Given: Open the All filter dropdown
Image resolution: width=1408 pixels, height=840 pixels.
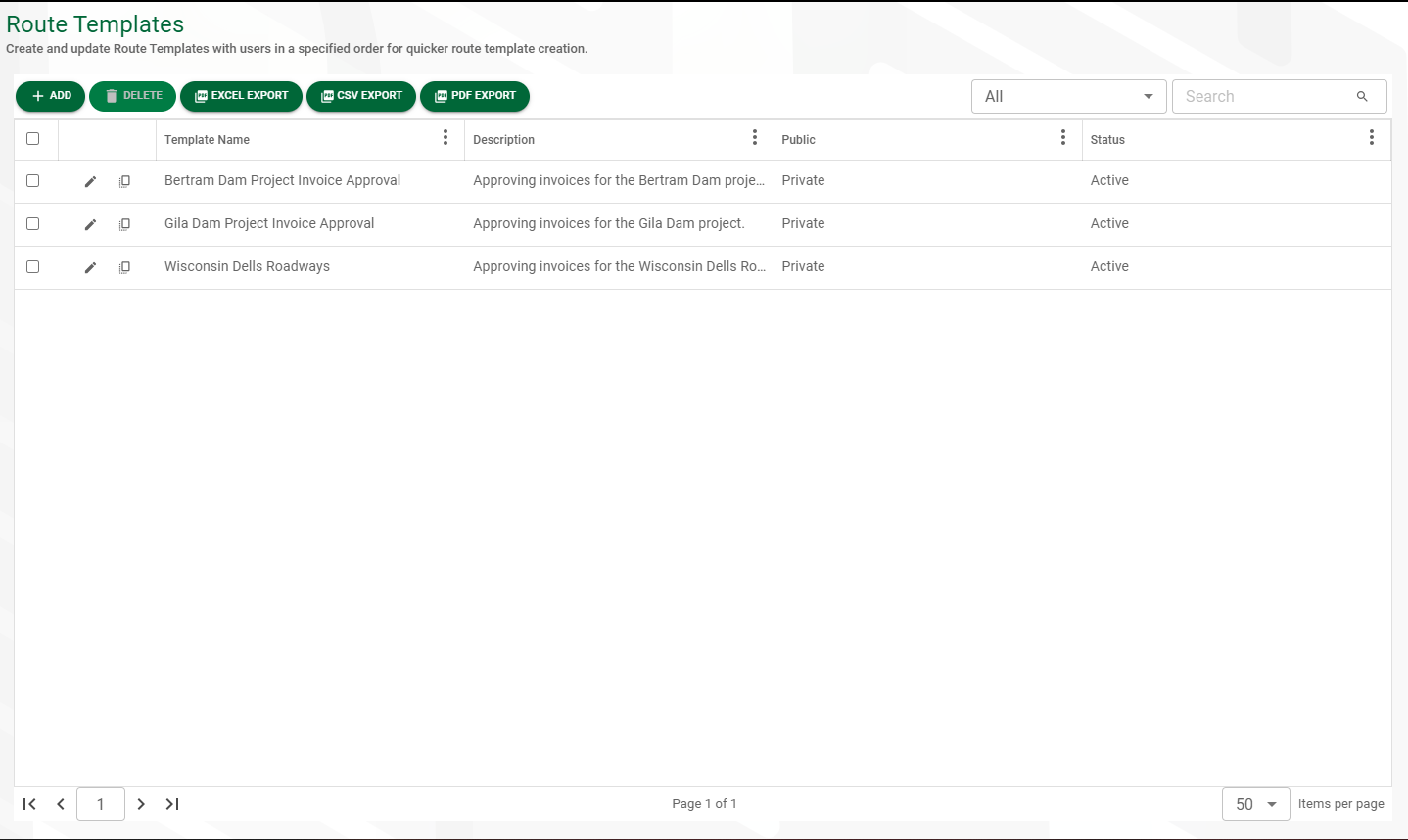Looking at the screenshot, I should pos(1069,96).
